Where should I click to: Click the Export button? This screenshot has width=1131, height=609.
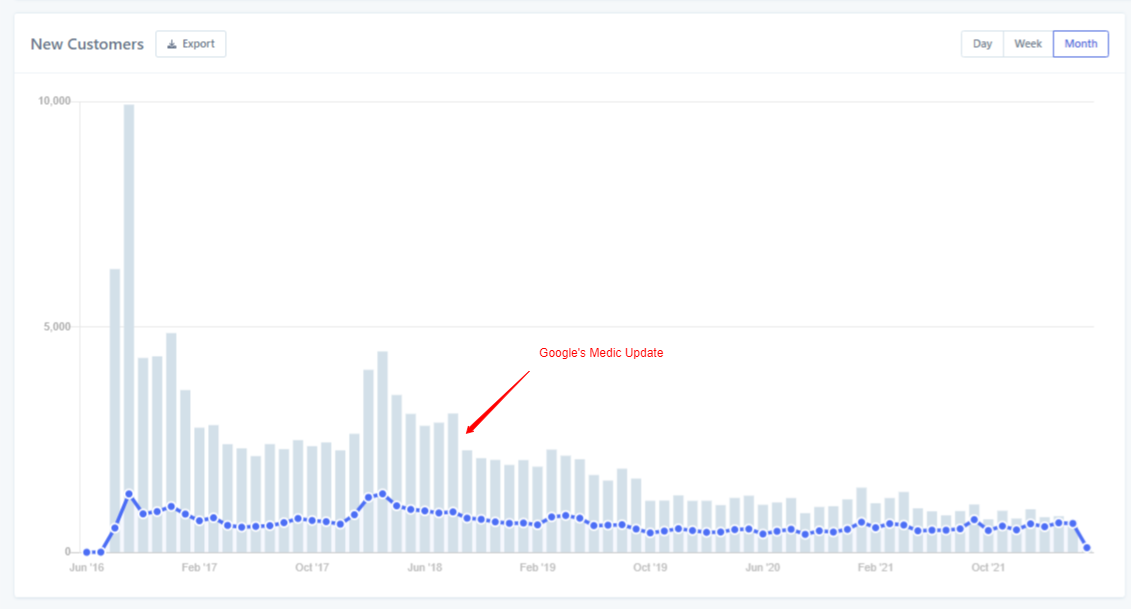[191, 44]
